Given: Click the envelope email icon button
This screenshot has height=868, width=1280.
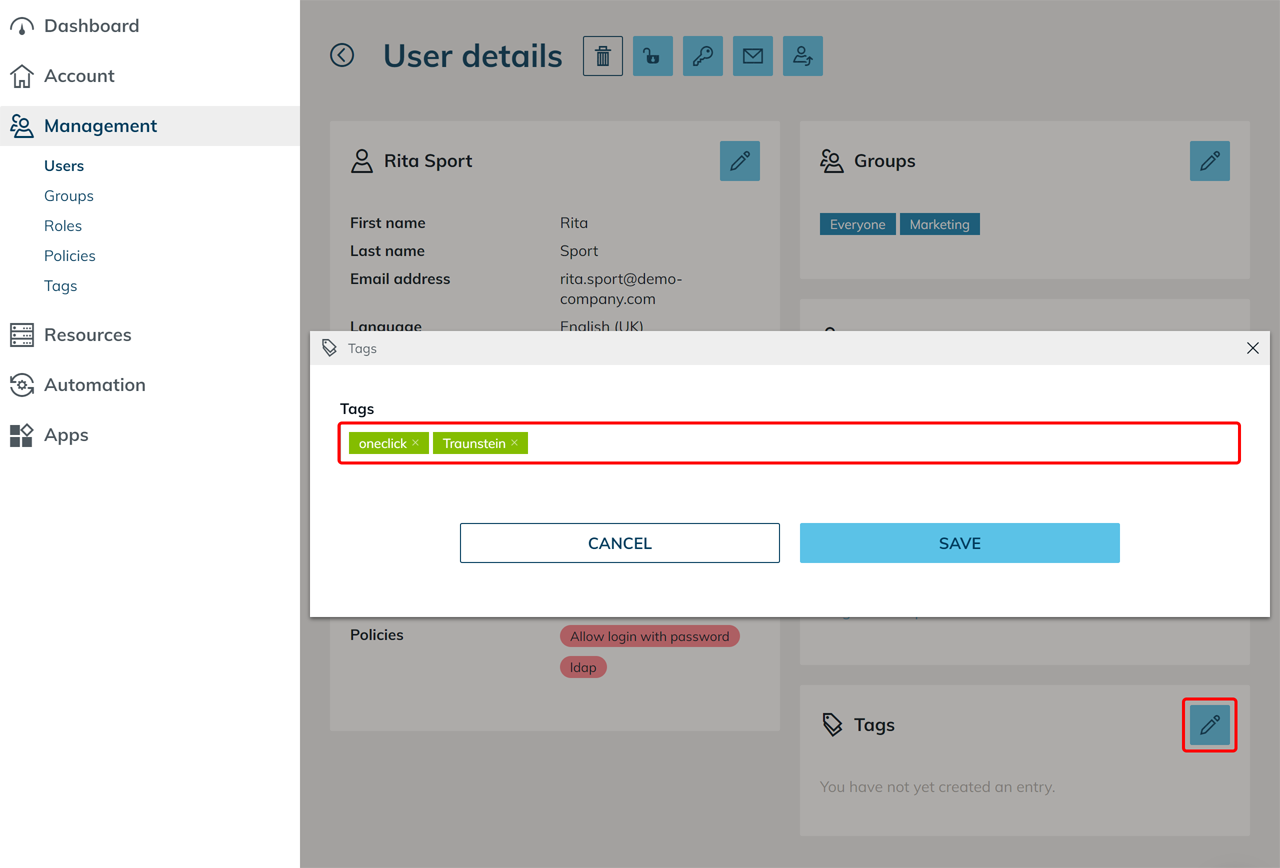Looking at the screenshot, I should tap(753, 56).
